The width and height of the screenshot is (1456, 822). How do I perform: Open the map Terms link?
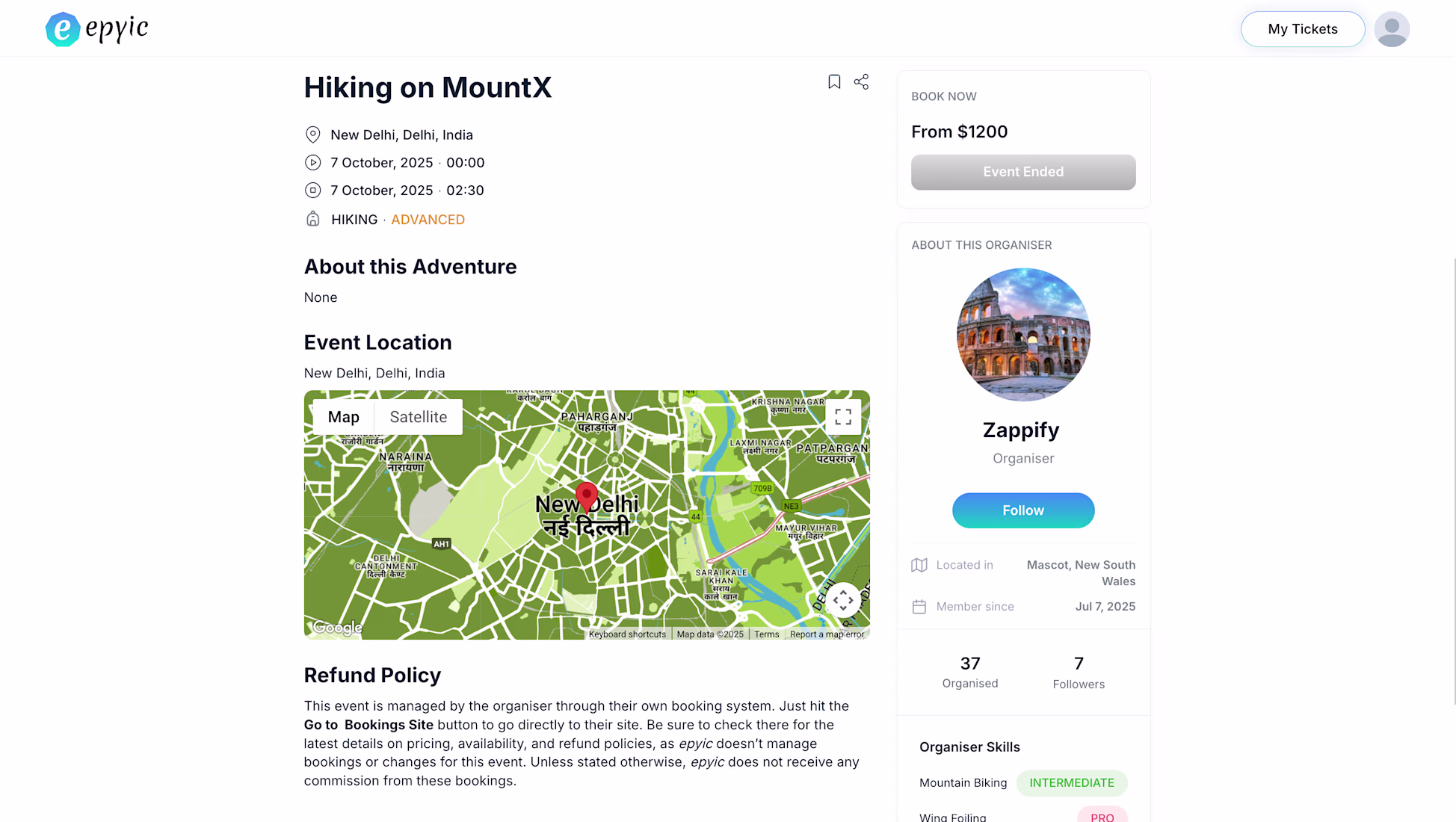tap(766, 634)
